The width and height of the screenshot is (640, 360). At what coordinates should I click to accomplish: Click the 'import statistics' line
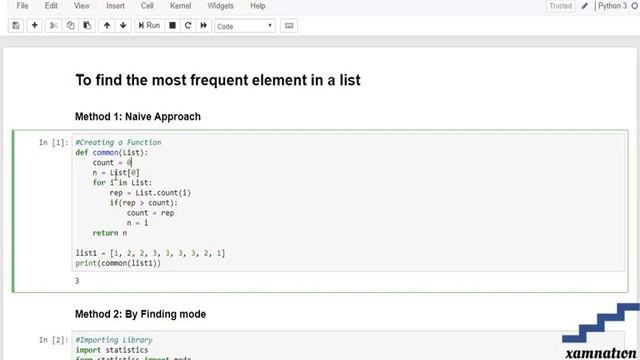(x=112, y=350)
